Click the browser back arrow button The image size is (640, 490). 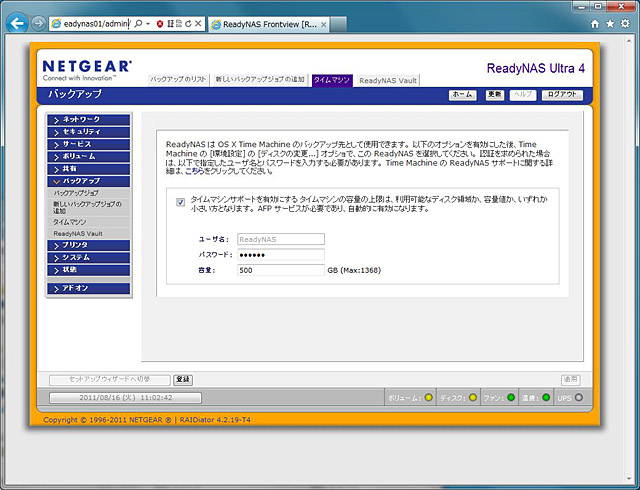click(x=17, y=22)
